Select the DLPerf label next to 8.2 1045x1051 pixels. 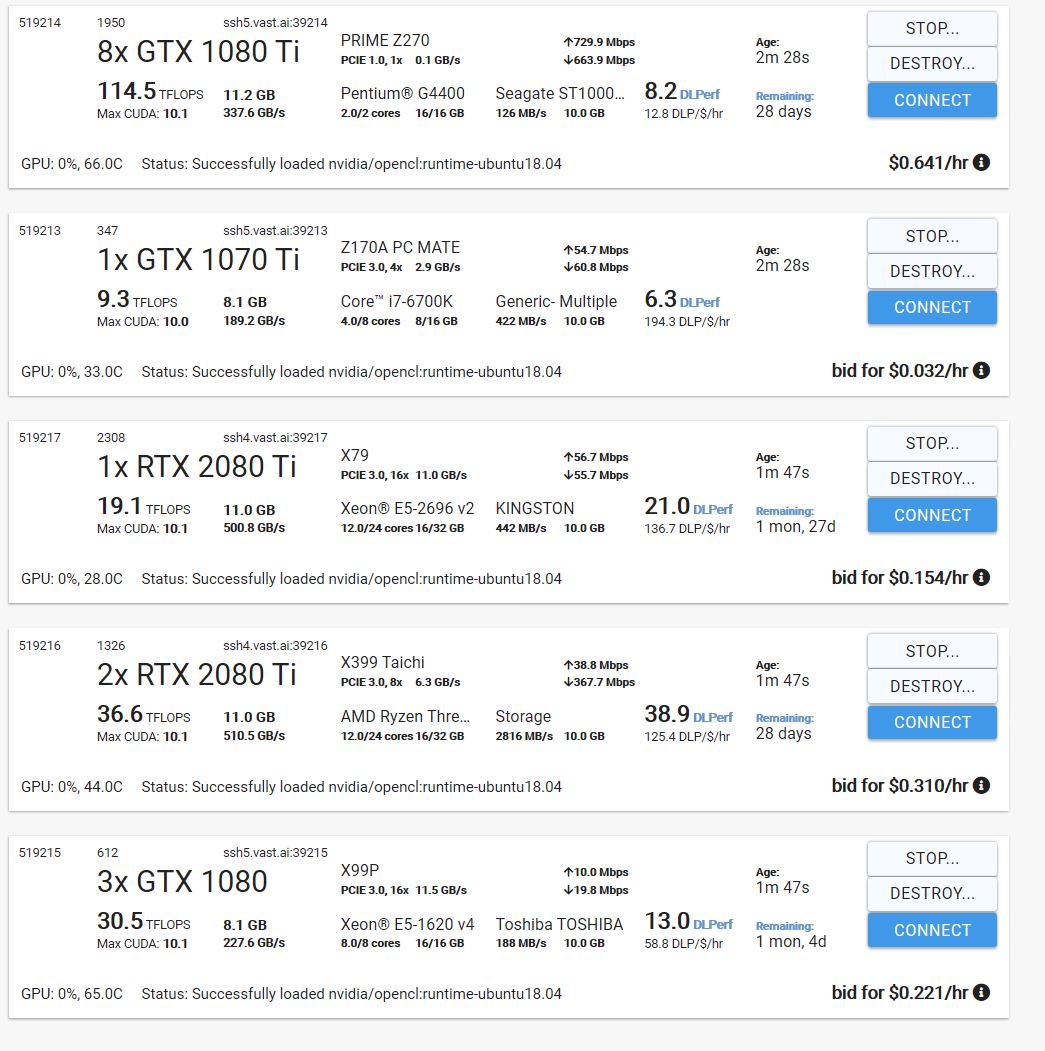pyautogui.click(x=700, y=95)
